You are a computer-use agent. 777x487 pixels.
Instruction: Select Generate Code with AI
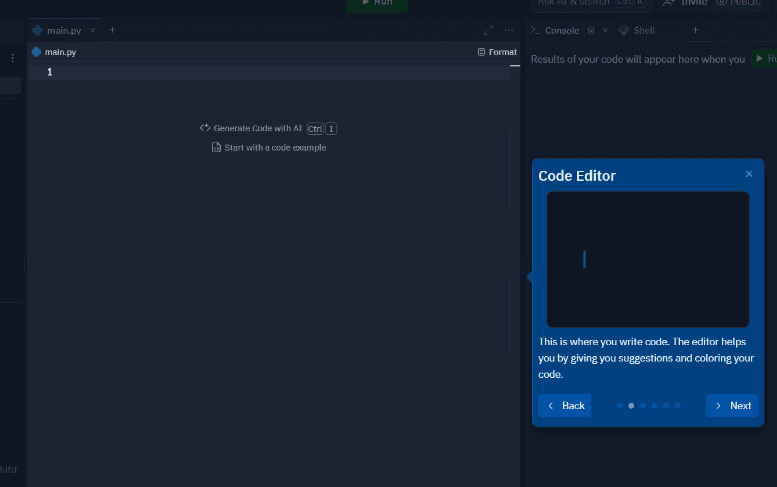pos(257,128)
